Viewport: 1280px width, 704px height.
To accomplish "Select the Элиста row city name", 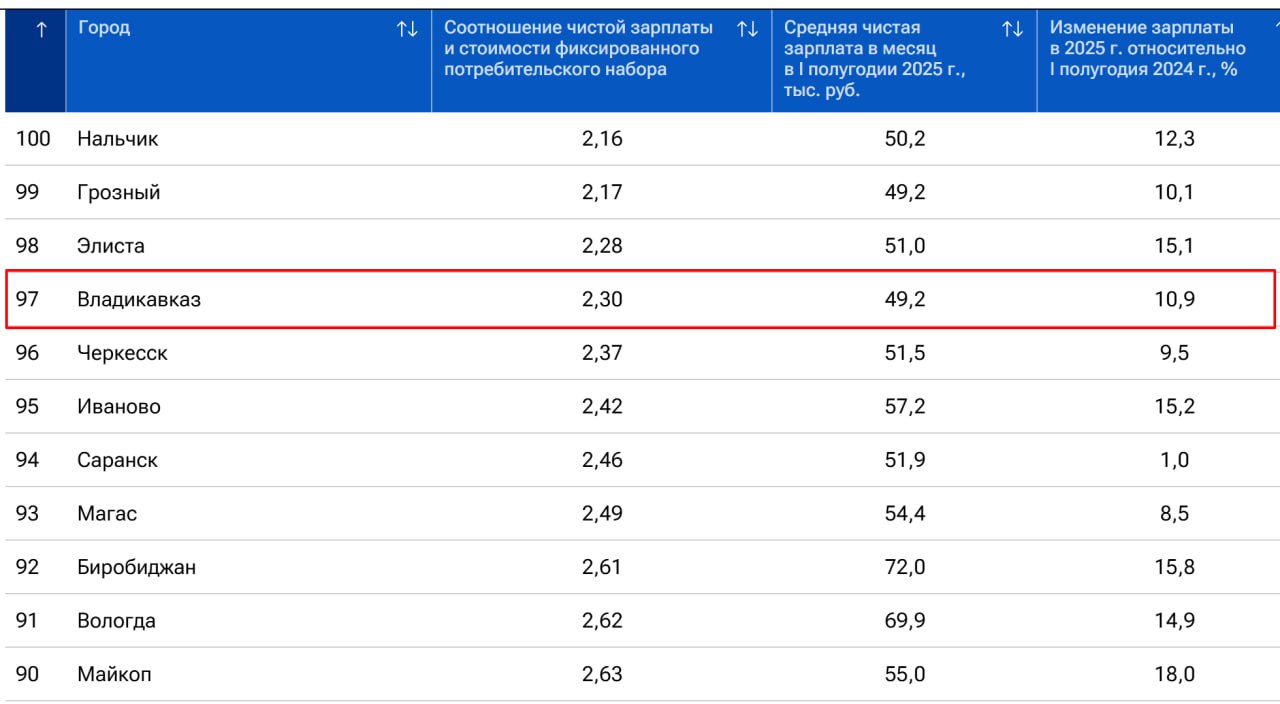I will [x=110, y=246].
